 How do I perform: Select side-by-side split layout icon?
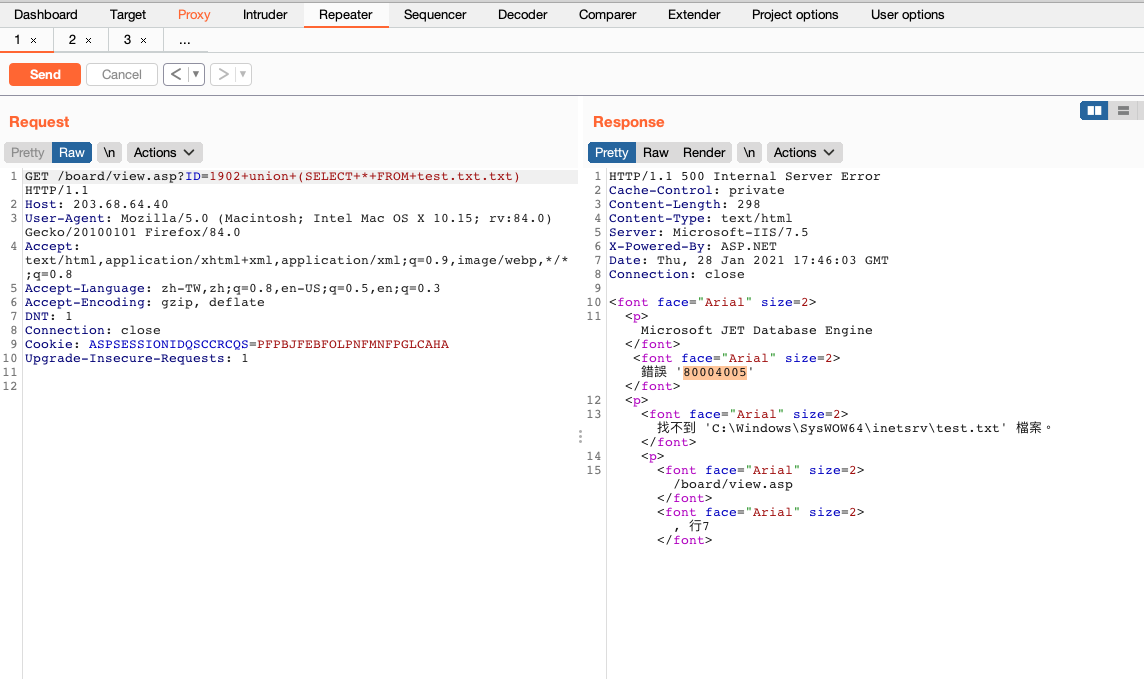pyautogui.click(x=1094, y=110)
